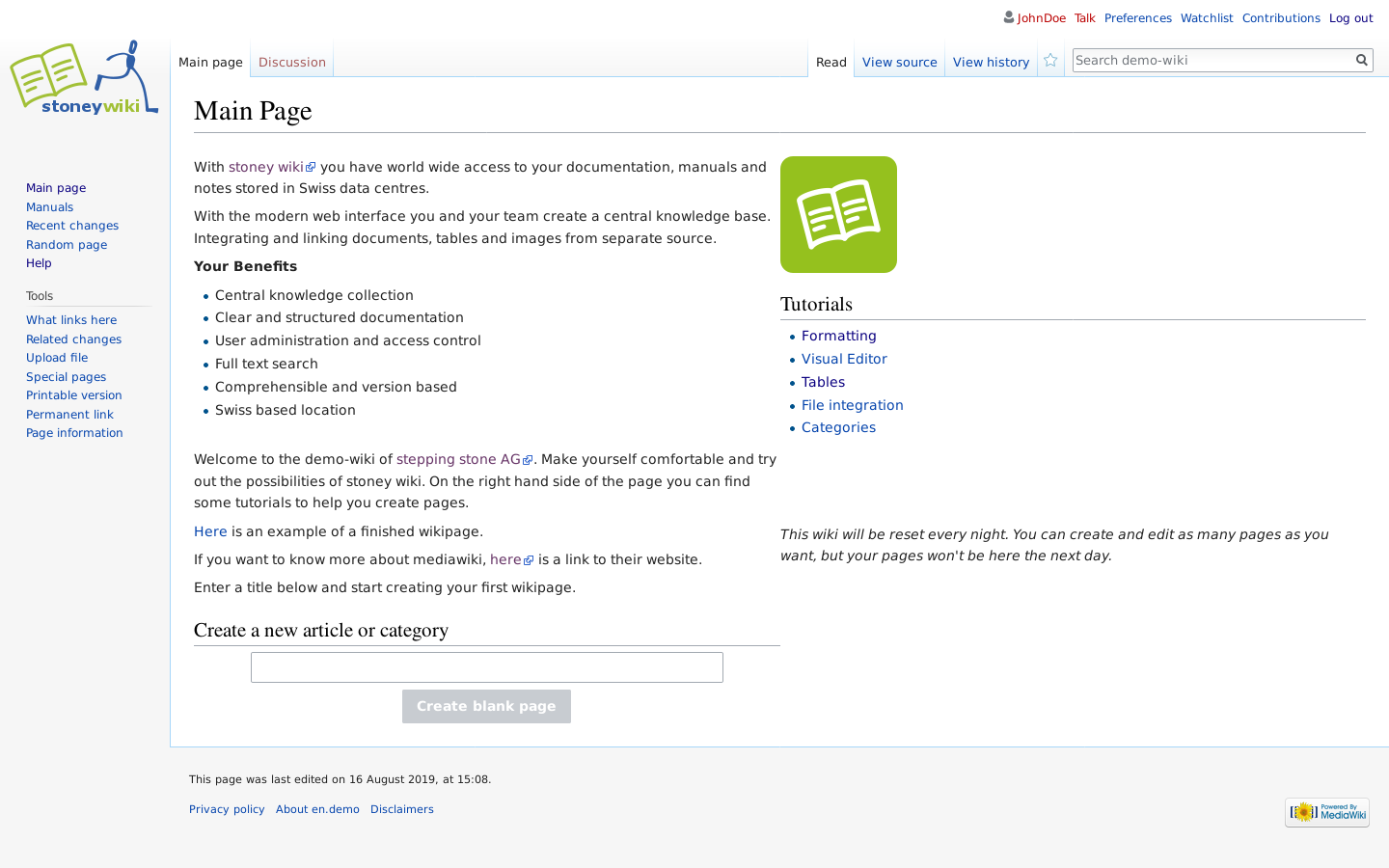
Task: Open Preferences
Action: tap(1138, 18)
